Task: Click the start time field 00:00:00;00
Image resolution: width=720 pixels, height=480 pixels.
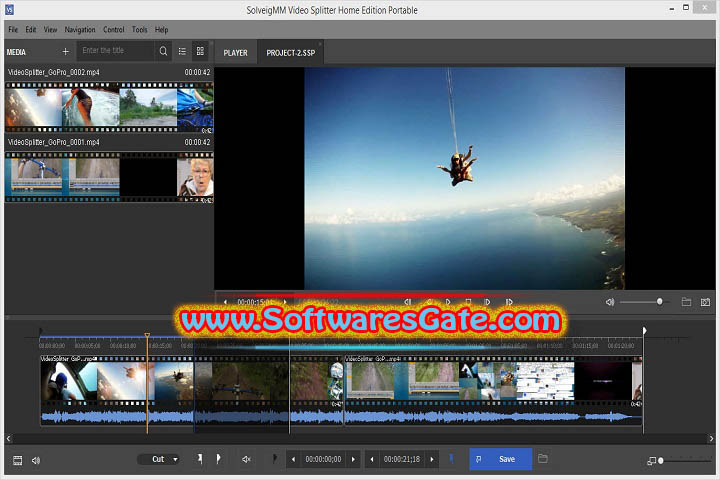Action: click(x=323, y=459)
